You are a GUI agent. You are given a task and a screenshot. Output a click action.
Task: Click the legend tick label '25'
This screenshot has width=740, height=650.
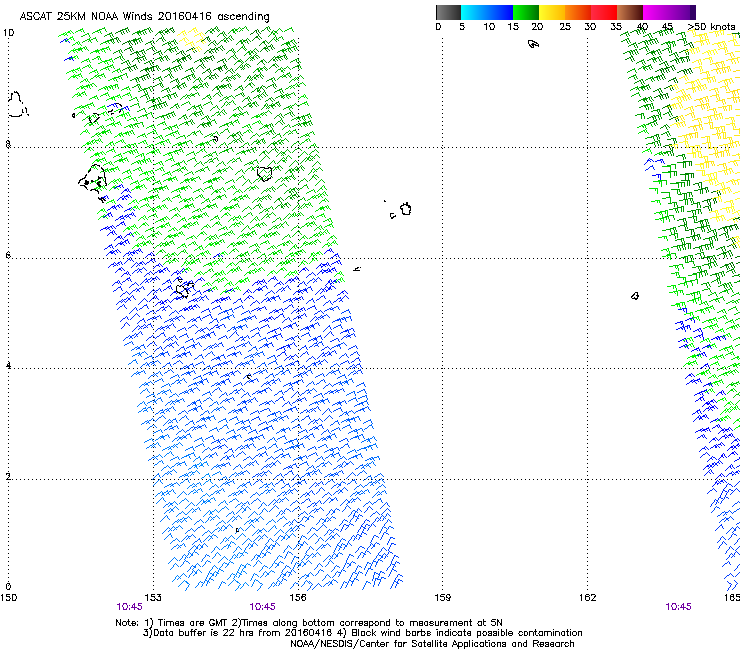tap(565, 27)
